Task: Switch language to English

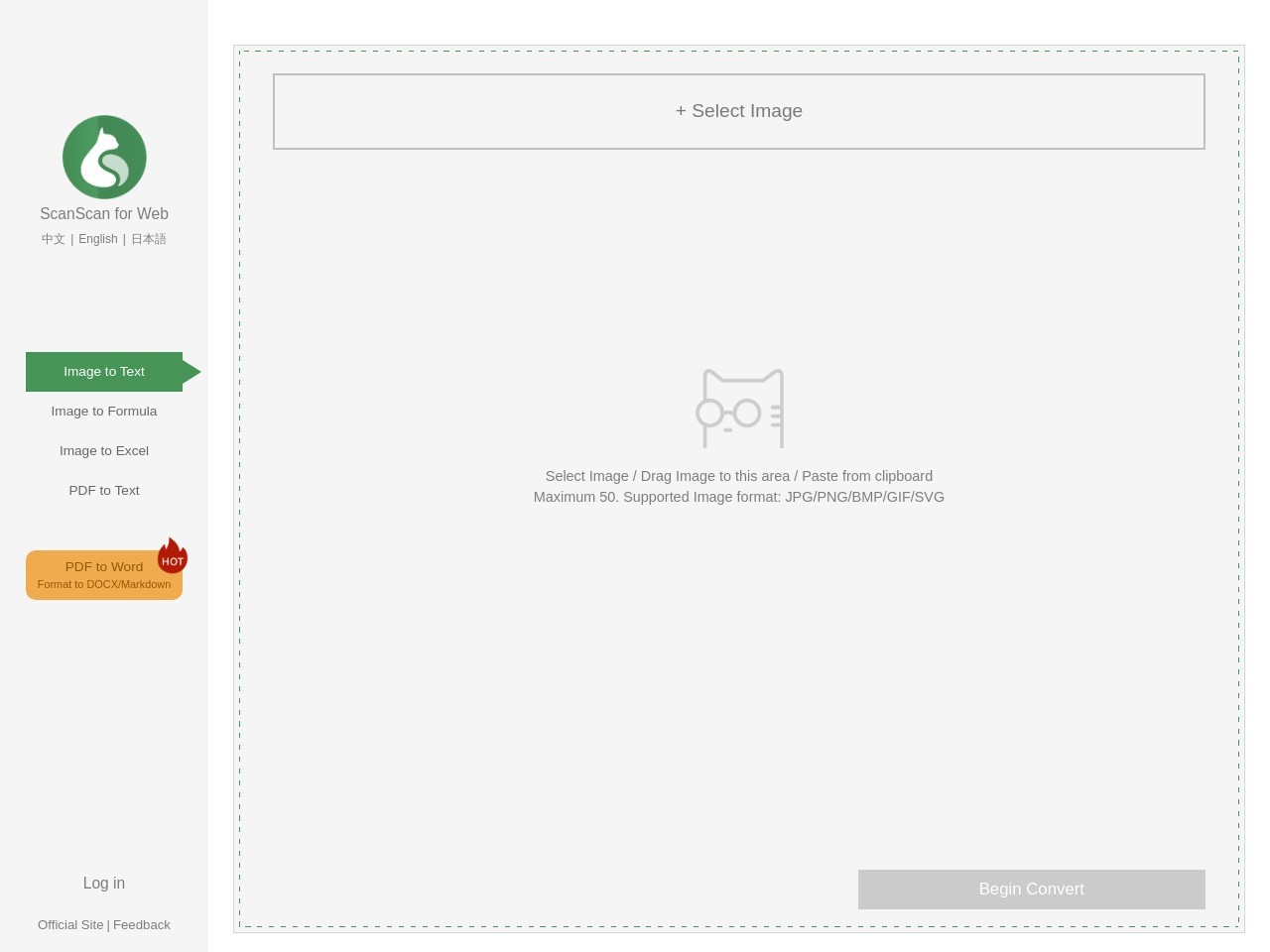Action: pos(98,239)
